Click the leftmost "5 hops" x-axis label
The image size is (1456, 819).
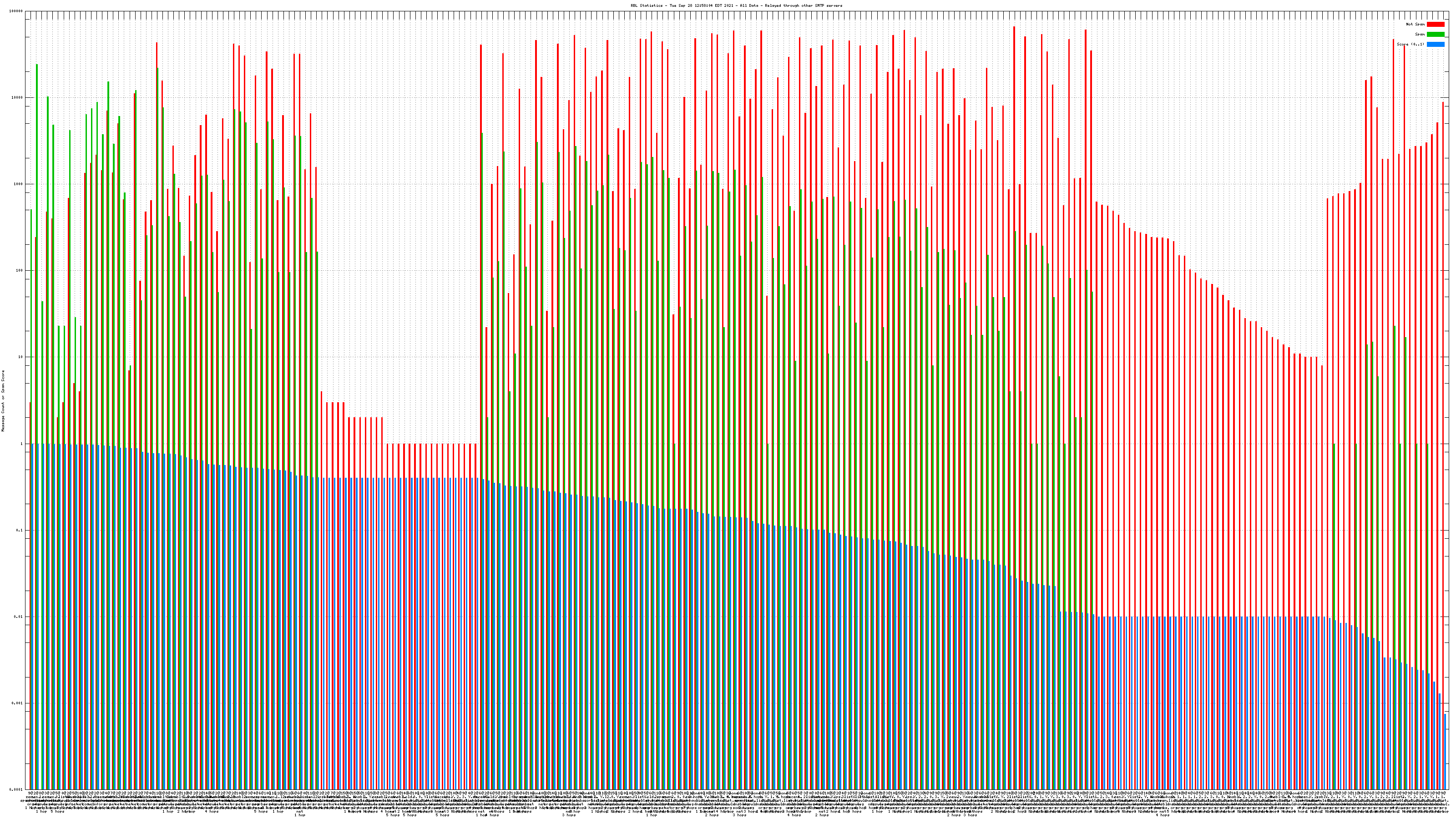58,812
